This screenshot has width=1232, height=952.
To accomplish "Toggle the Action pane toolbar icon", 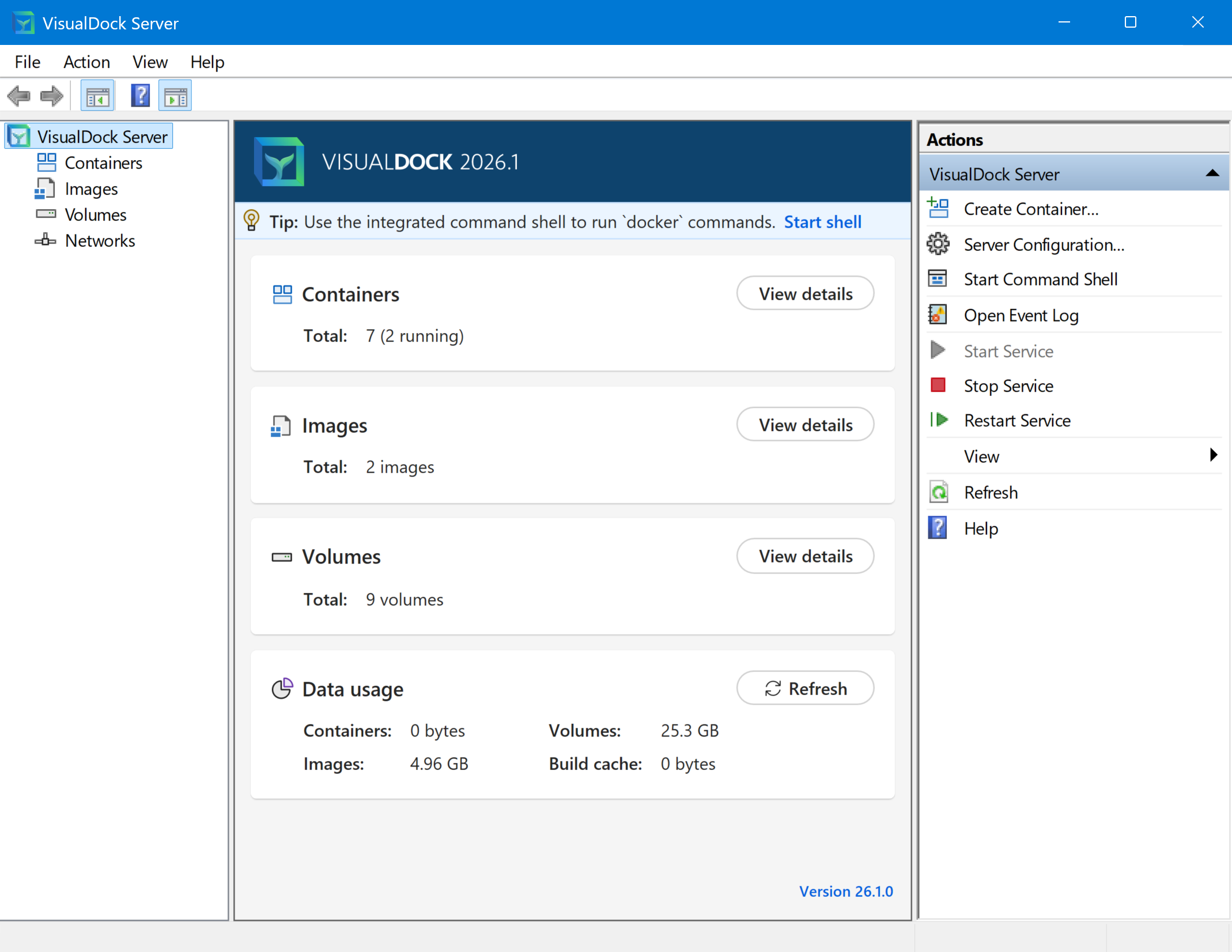I will point(175,96).
